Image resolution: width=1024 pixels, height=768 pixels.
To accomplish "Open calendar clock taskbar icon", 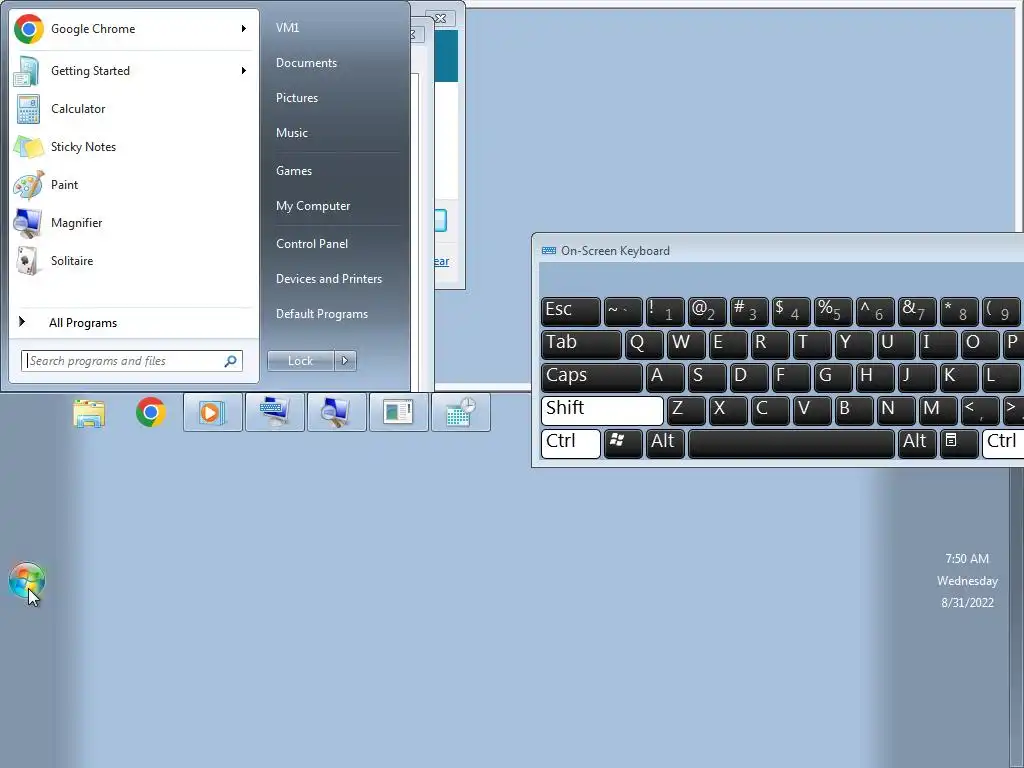I will pos(460,413).
